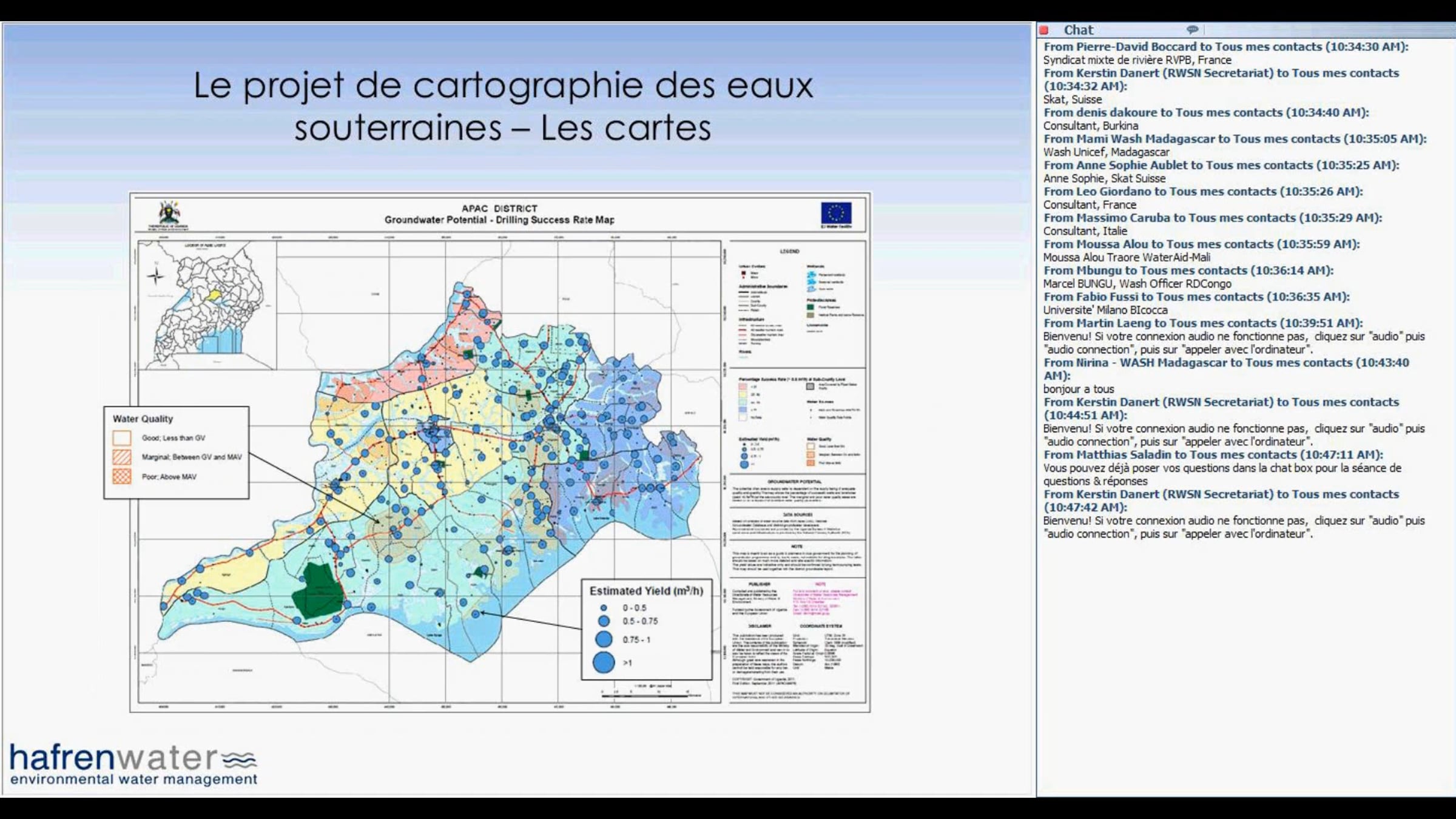Click the Marginal water quality hatched swatch
The width and height of the screenshot is (1456, 819).
click(121, 457)
